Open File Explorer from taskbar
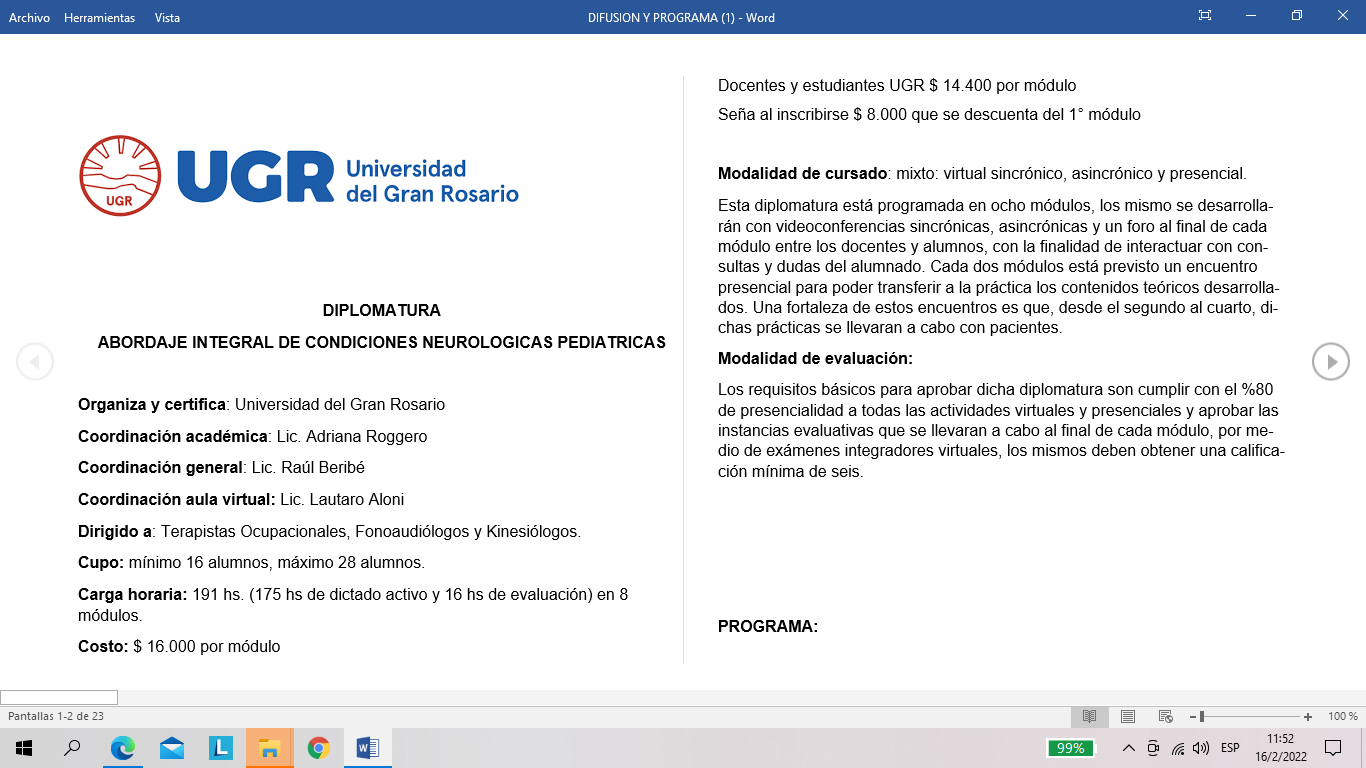This screenshot has height=768, width=1366. pyautogui.click(x=269, y=748)
